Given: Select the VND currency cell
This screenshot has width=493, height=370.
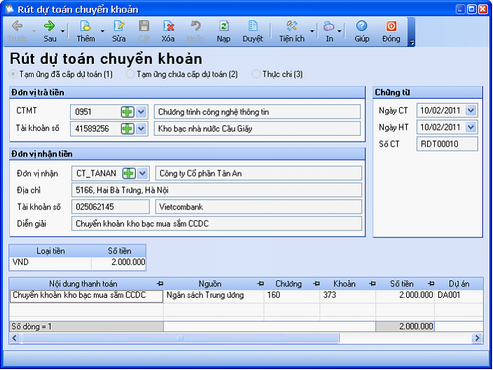Looking at the screenshot, I should coord(50,262).
